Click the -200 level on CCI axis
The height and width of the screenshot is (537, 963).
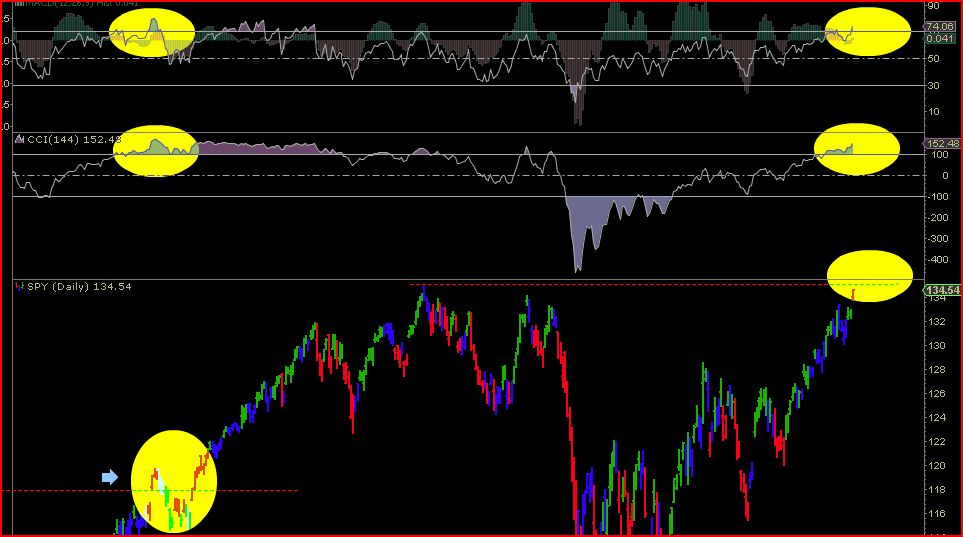pyautogui.click(x=937, y=218)
